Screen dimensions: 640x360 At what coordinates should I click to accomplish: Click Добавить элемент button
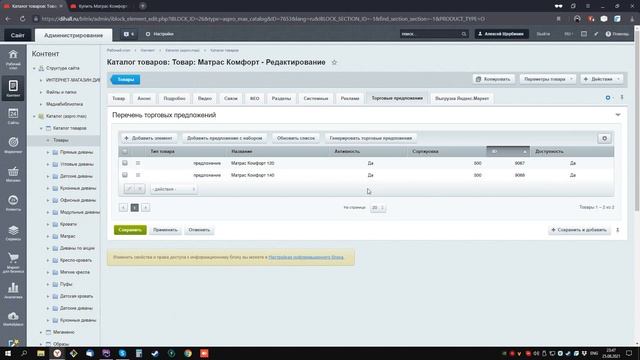149,138
